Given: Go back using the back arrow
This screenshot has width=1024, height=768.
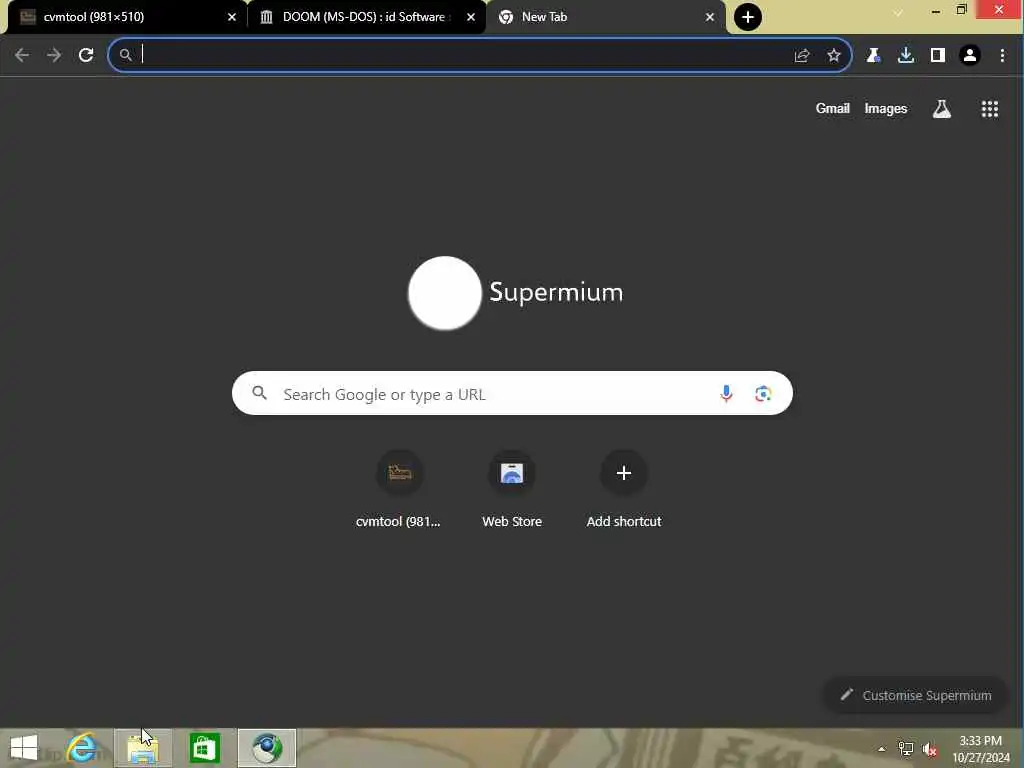Looking at the screenshot, I should click(x=22, y=56).
